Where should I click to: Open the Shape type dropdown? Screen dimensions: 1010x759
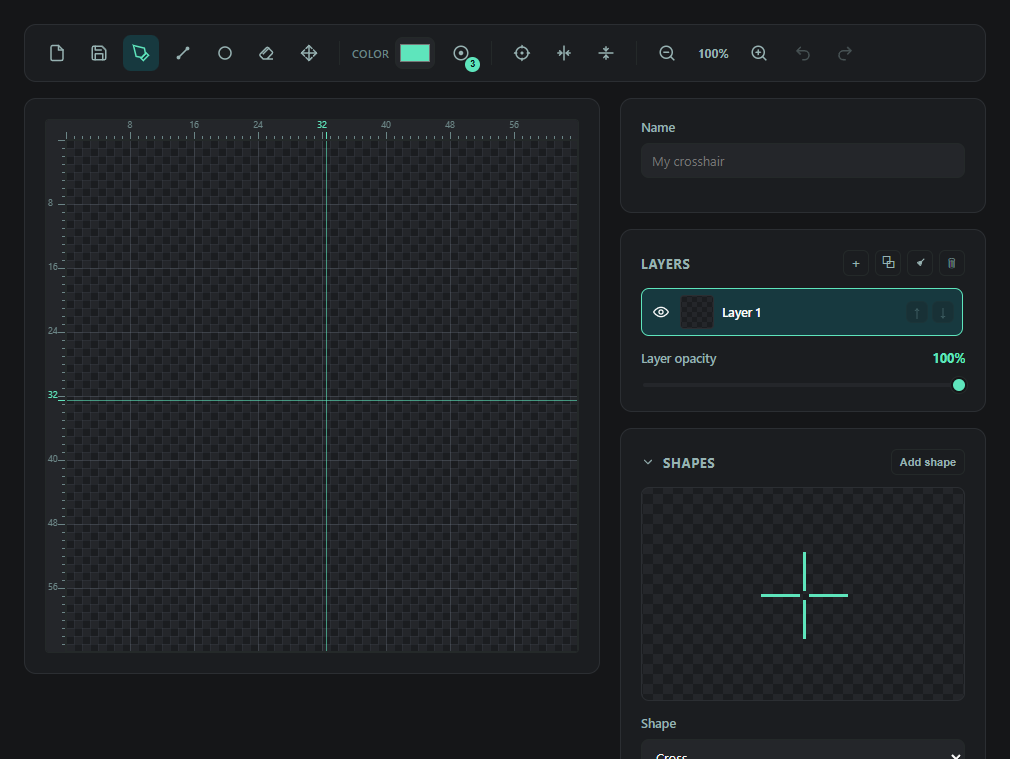coord(803,751)
